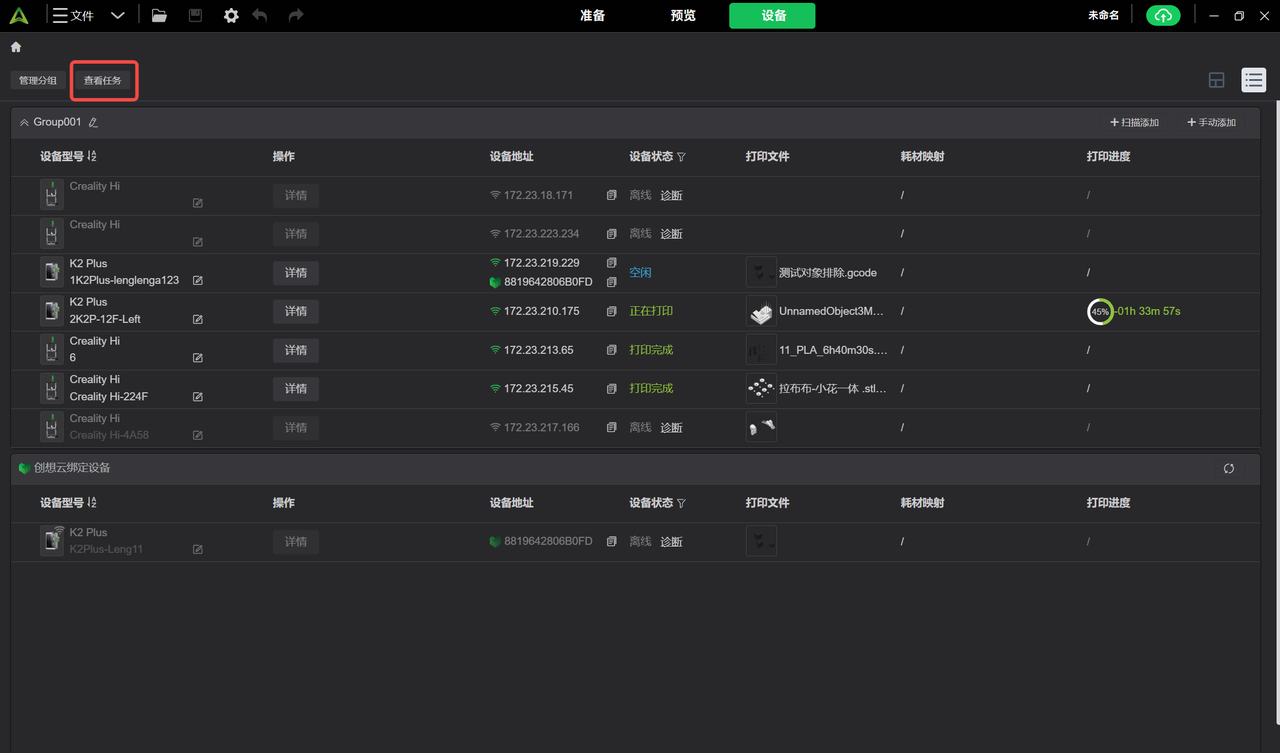Click the 查看任务 button
This screenshot has height=753, width=1280.
click(103, 80)
